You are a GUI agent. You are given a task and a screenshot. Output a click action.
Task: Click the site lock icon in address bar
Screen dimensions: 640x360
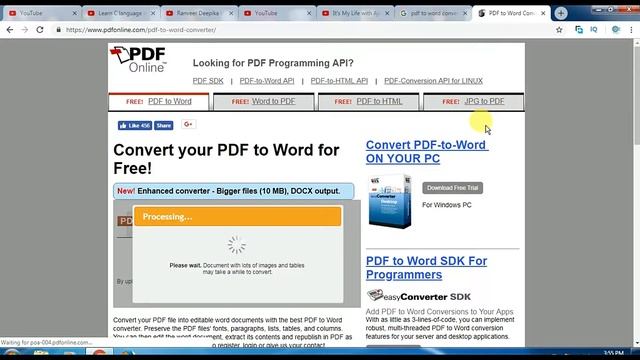[59, 30]
